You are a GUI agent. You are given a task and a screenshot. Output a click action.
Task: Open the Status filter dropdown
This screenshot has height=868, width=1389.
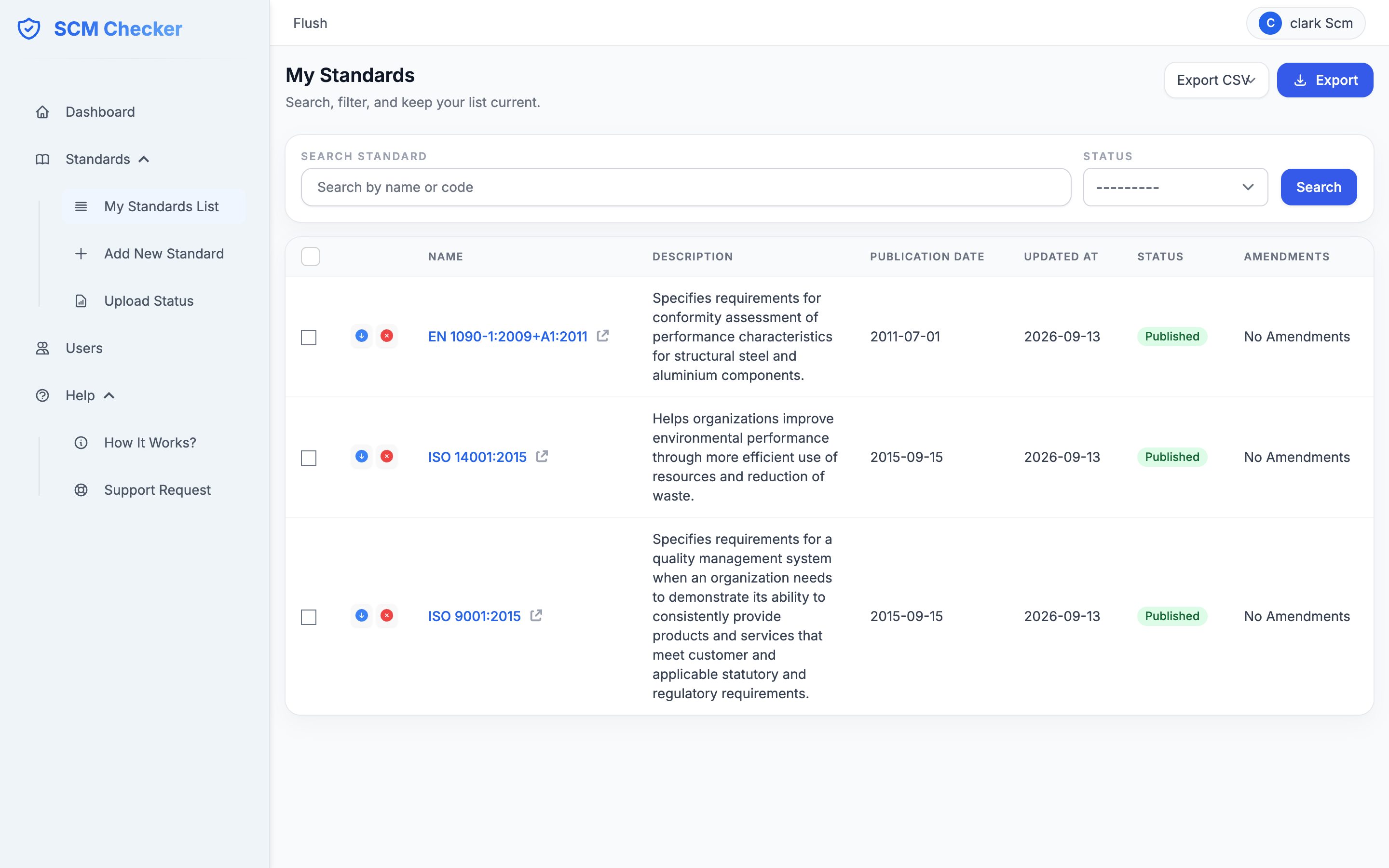pos(1175,187)
